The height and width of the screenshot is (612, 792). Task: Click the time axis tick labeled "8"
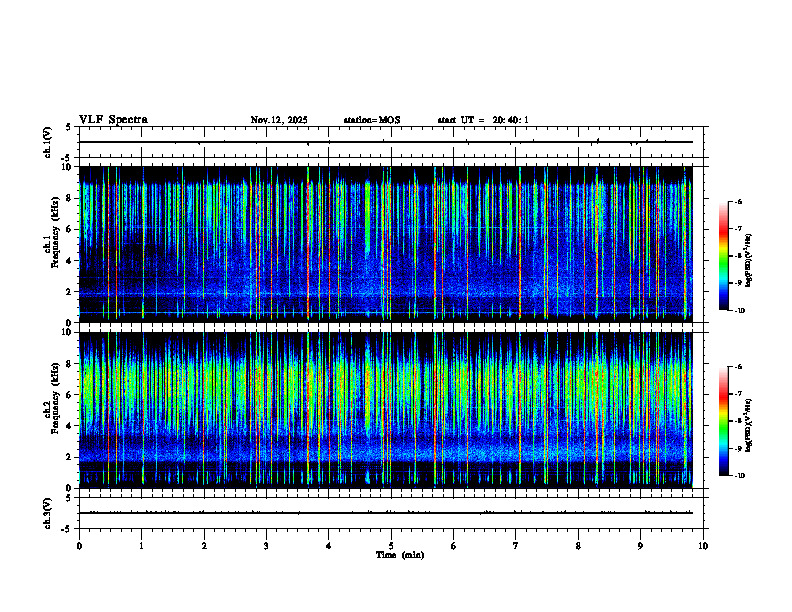578,546
